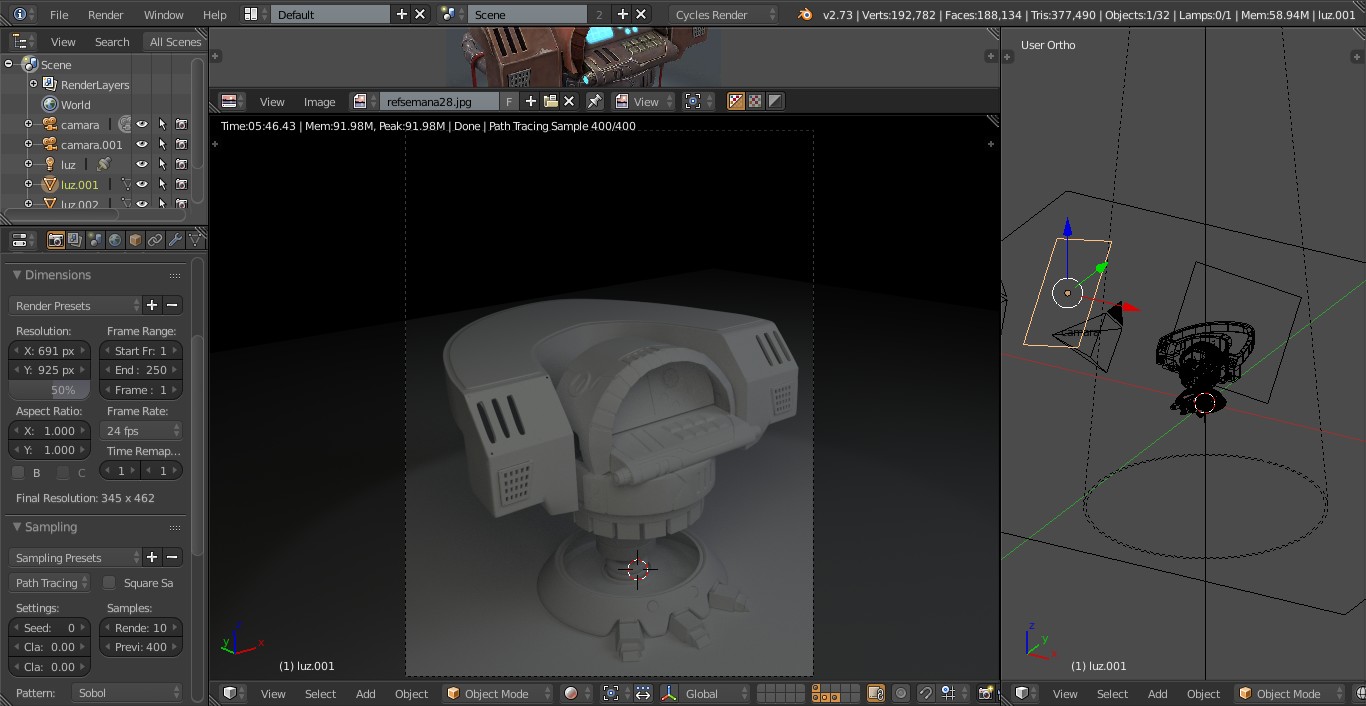Viewport: 1366px width, 706px height.
Task: Open the Render Layers properties tab
Action: 75,240
